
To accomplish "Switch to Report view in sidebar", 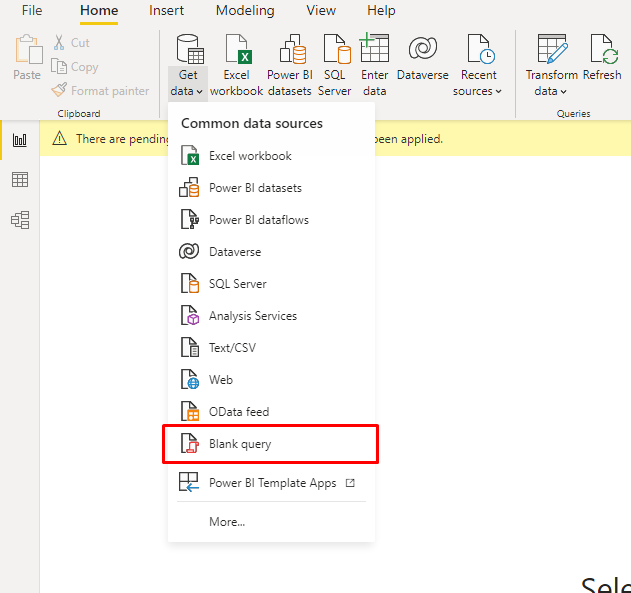I will [x=20, y=140].
